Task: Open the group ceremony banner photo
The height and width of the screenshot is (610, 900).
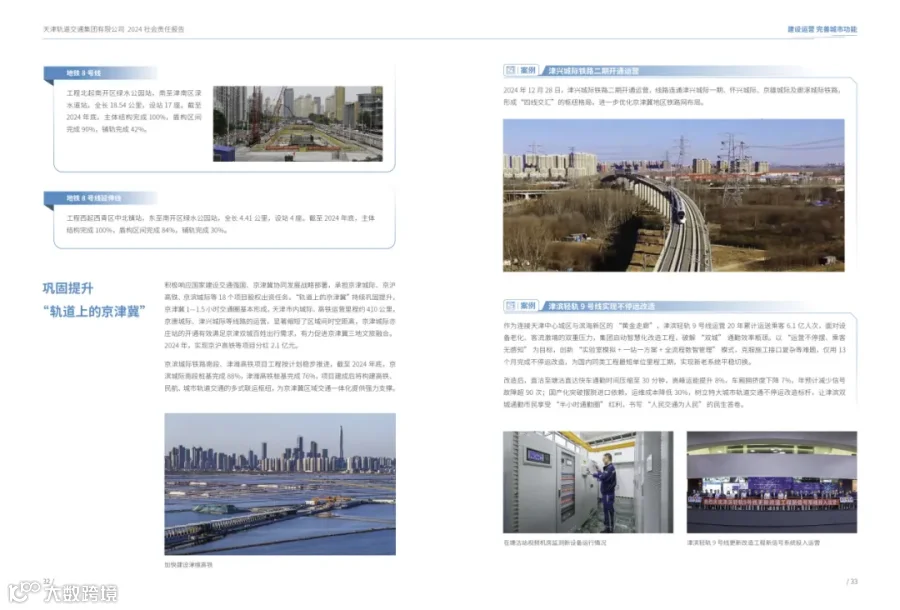Action: 771,482
